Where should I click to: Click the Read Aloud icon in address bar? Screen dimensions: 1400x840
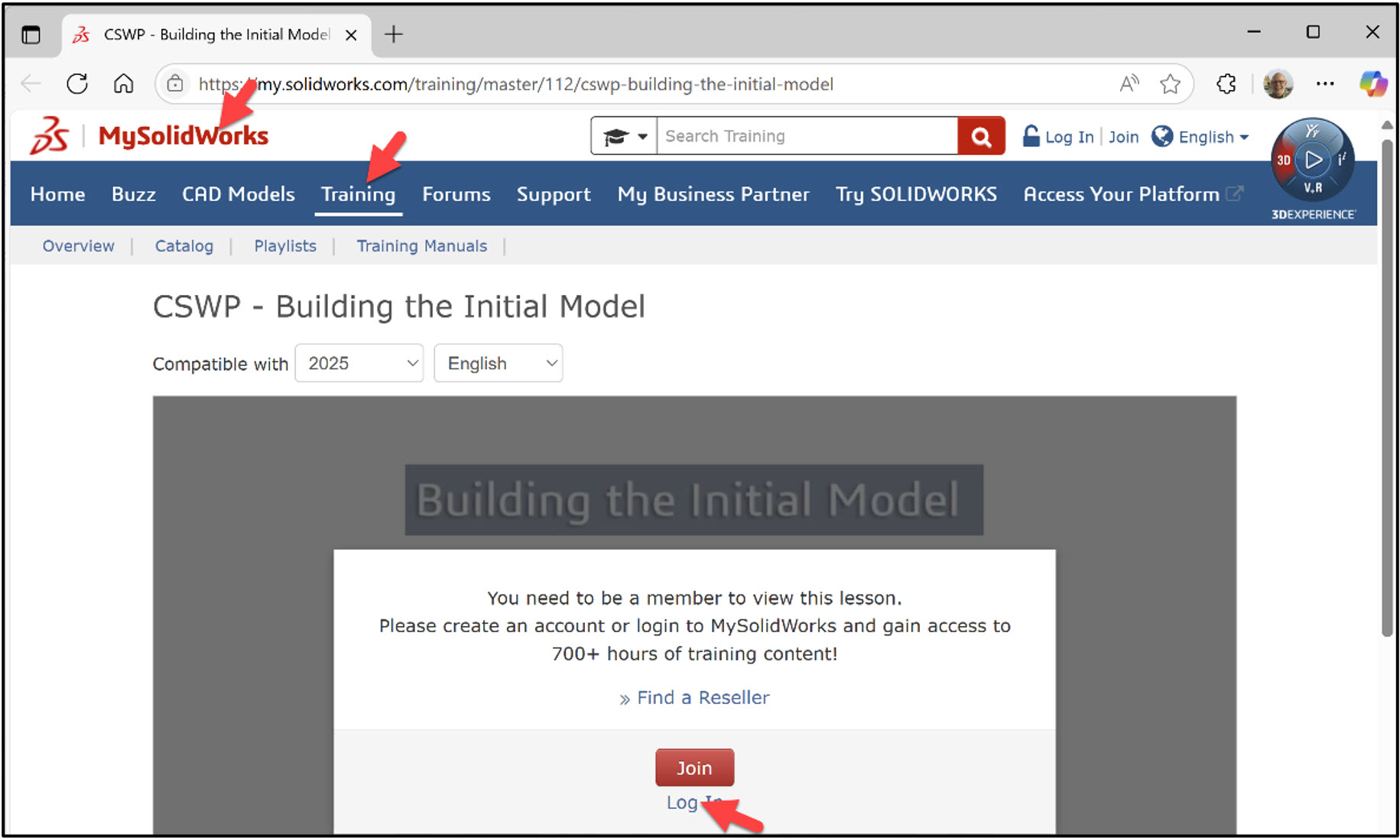click(x=1129, y=83)
